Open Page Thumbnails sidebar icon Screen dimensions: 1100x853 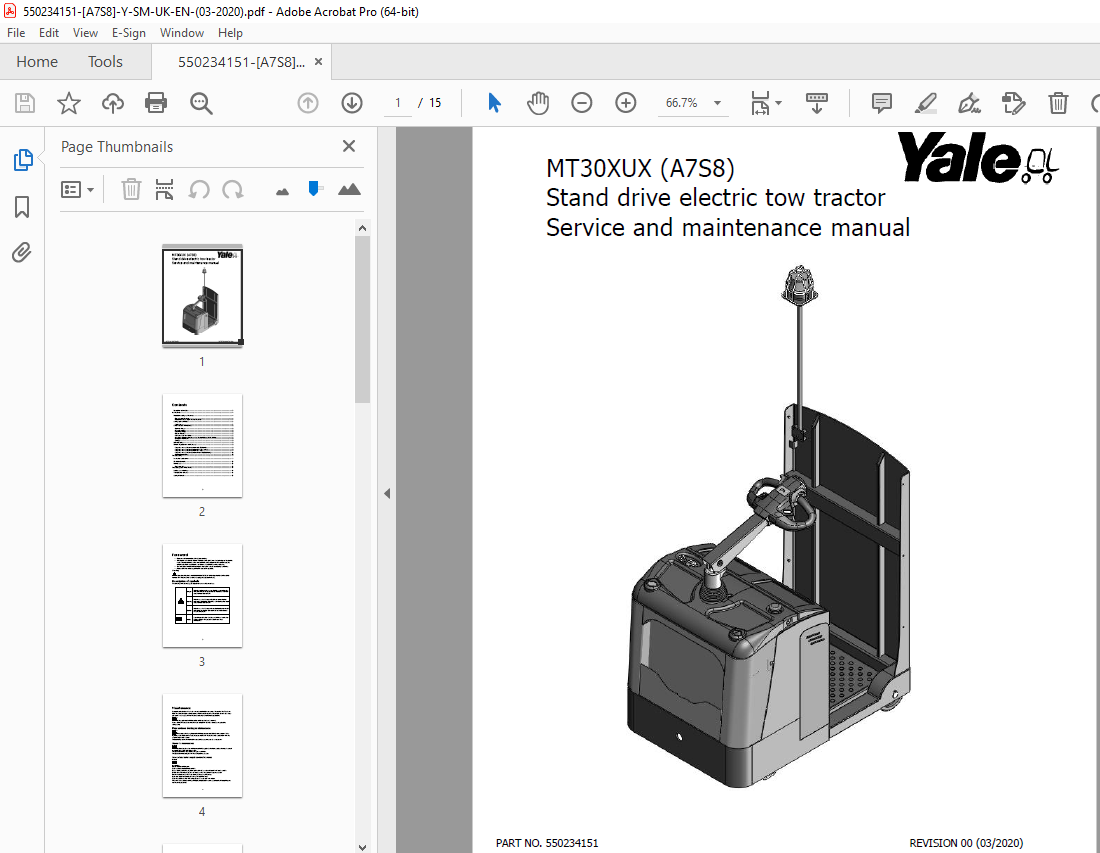coord(22,160)
